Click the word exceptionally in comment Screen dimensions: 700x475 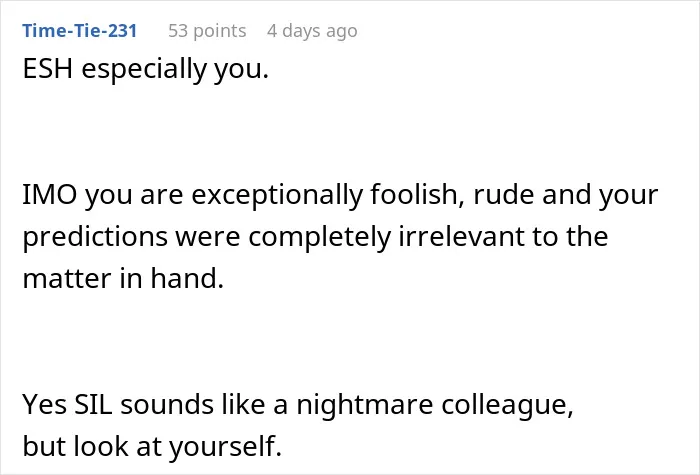pos(277,196)
